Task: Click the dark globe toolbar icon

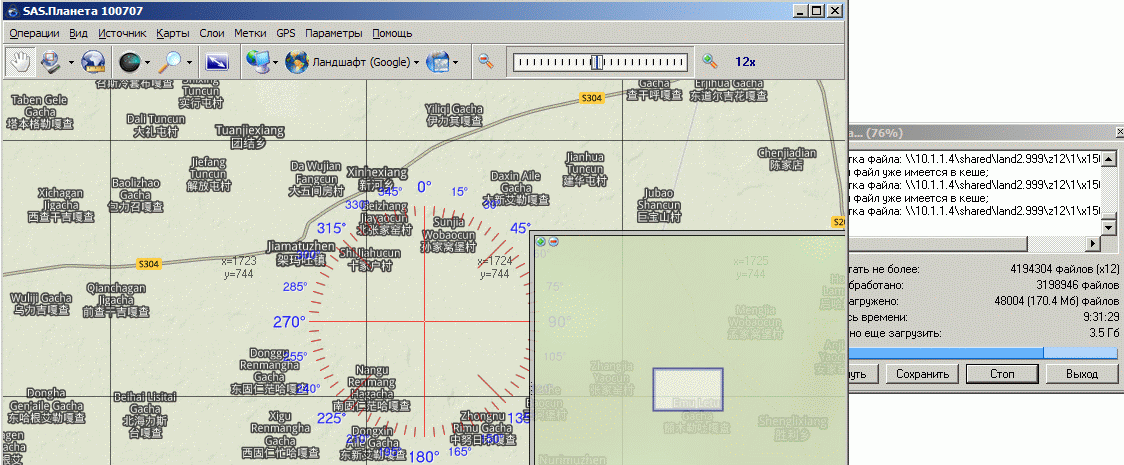Action: [x=129, y=62]
